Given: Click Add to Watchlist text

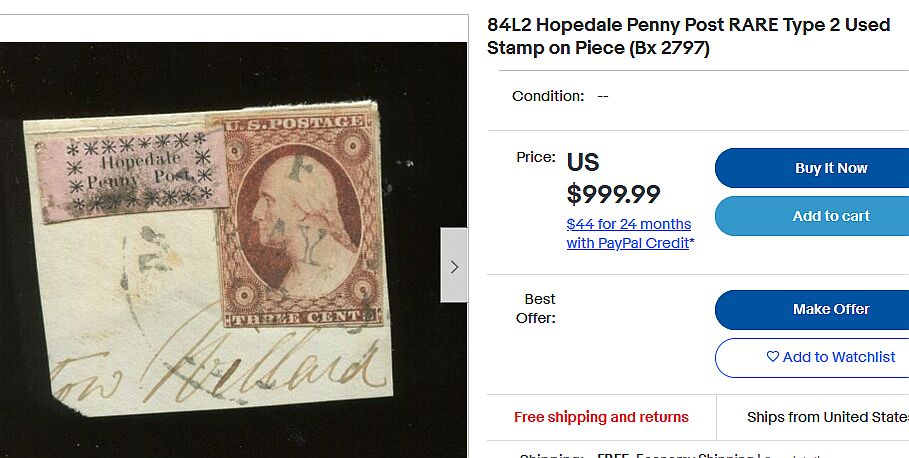Looking at the screenshot, I should point(839,357).
